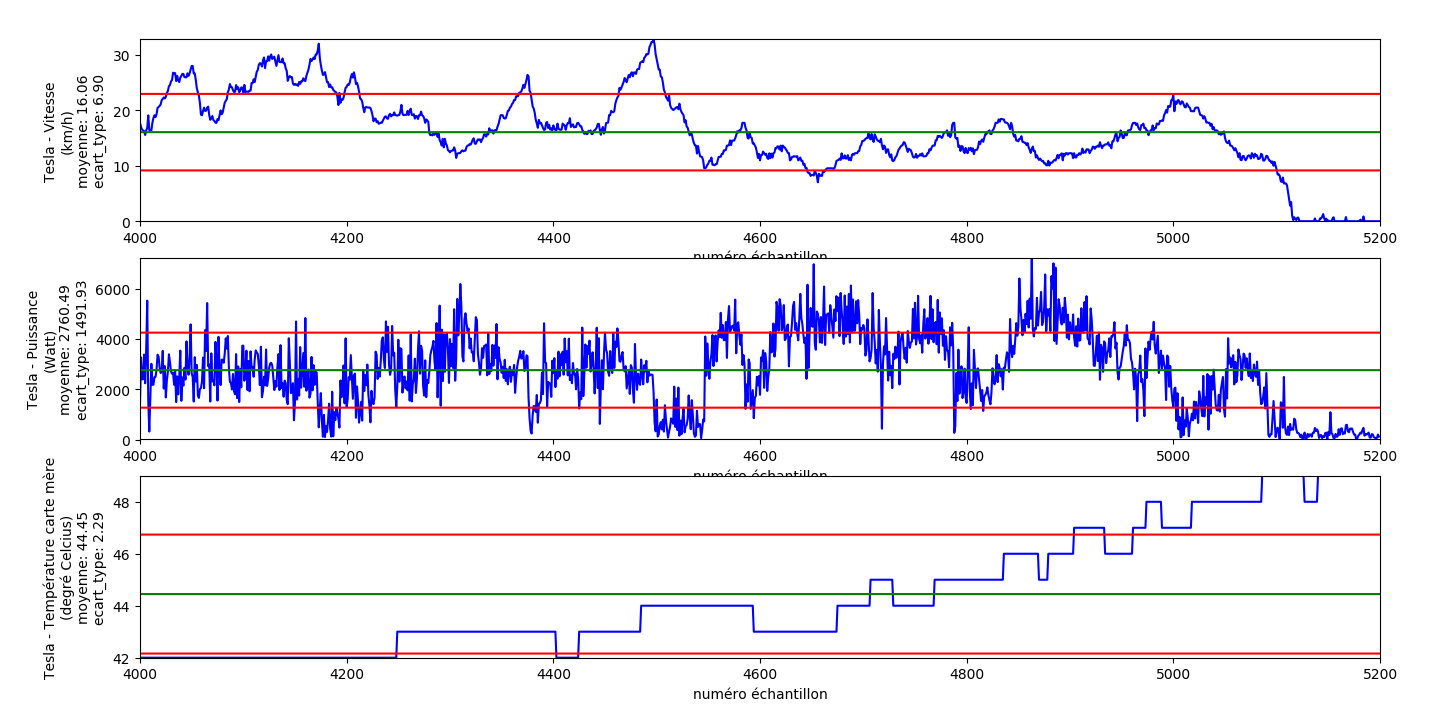Click the 'moyenne: 2760.49' label
1429x720 pixels.
(x=66, y=349)
